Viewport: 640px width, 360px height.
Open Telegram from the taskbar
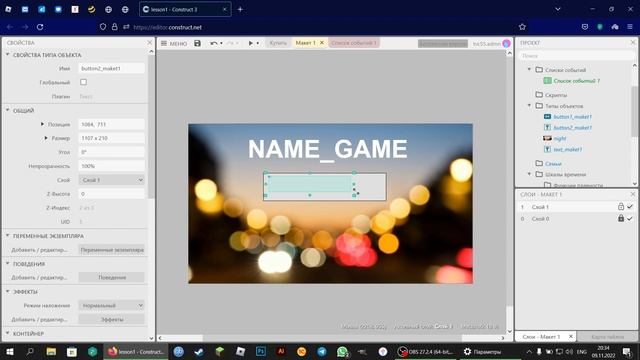click(322, 351)
